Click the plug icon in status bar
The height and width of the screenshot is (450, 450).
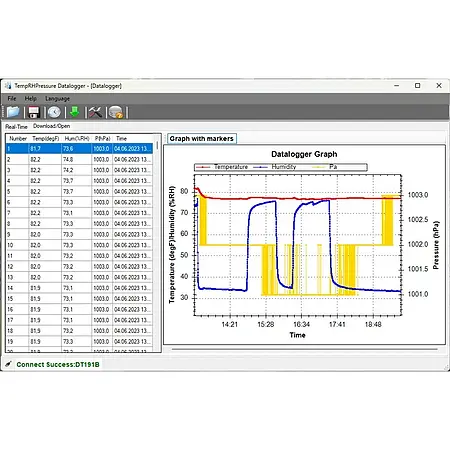pyautogui.click(x=8, y=364)
